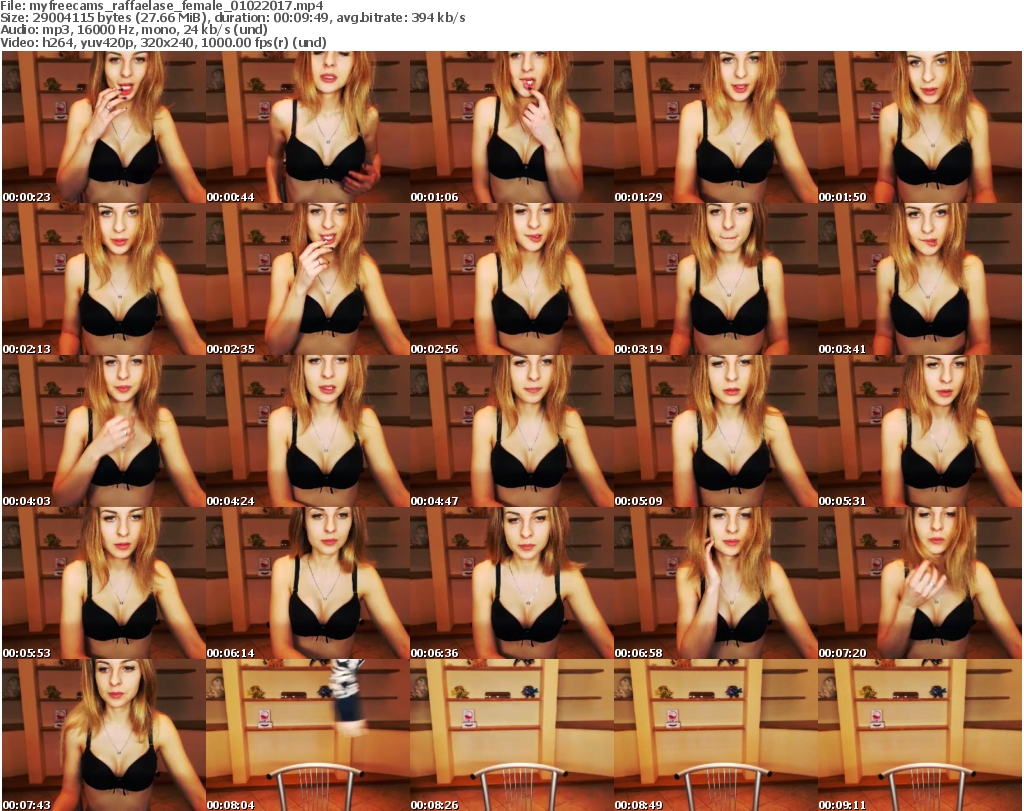
Task: Select the frame stamped 00:06:14
Action: click(308, 583)
